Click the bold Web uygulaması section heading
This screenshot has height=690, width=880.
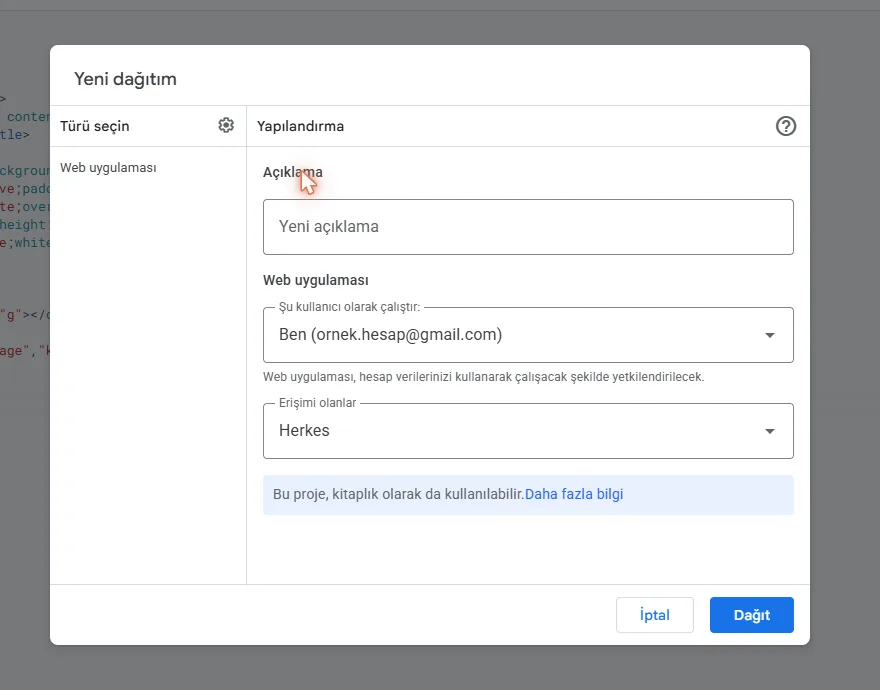(x=316, y=280)
